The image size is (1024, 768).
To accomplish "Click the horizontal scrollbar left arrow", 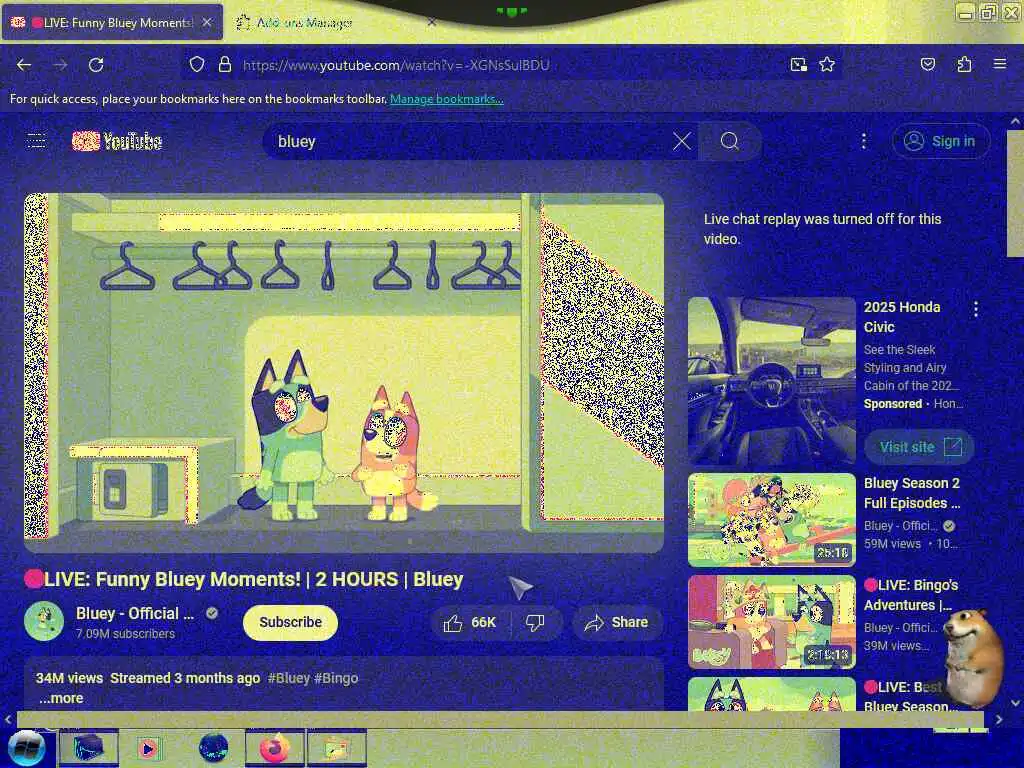I will point(8,719).
